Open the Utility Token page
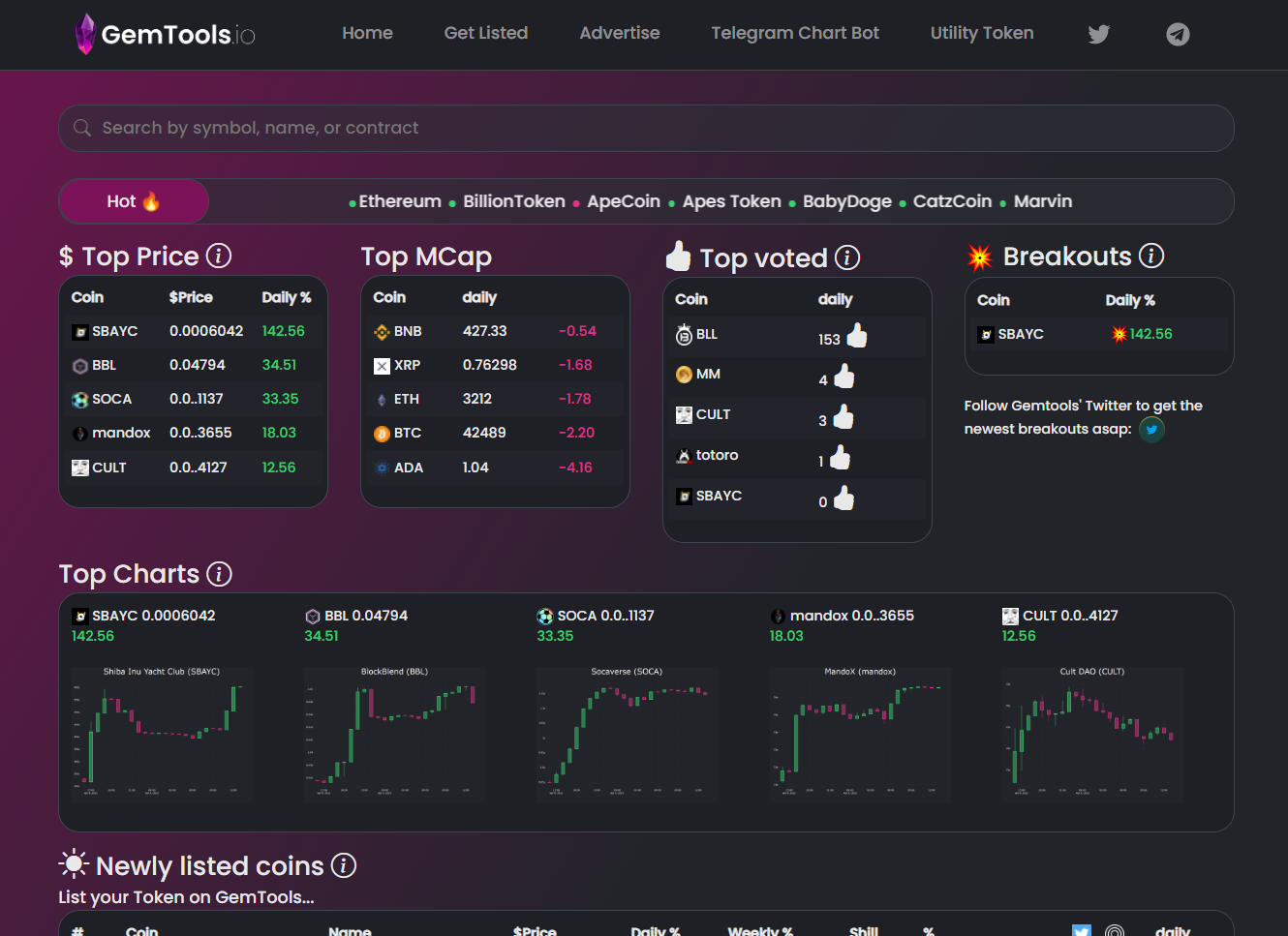 pyautogui.click(x=981, y=33)
